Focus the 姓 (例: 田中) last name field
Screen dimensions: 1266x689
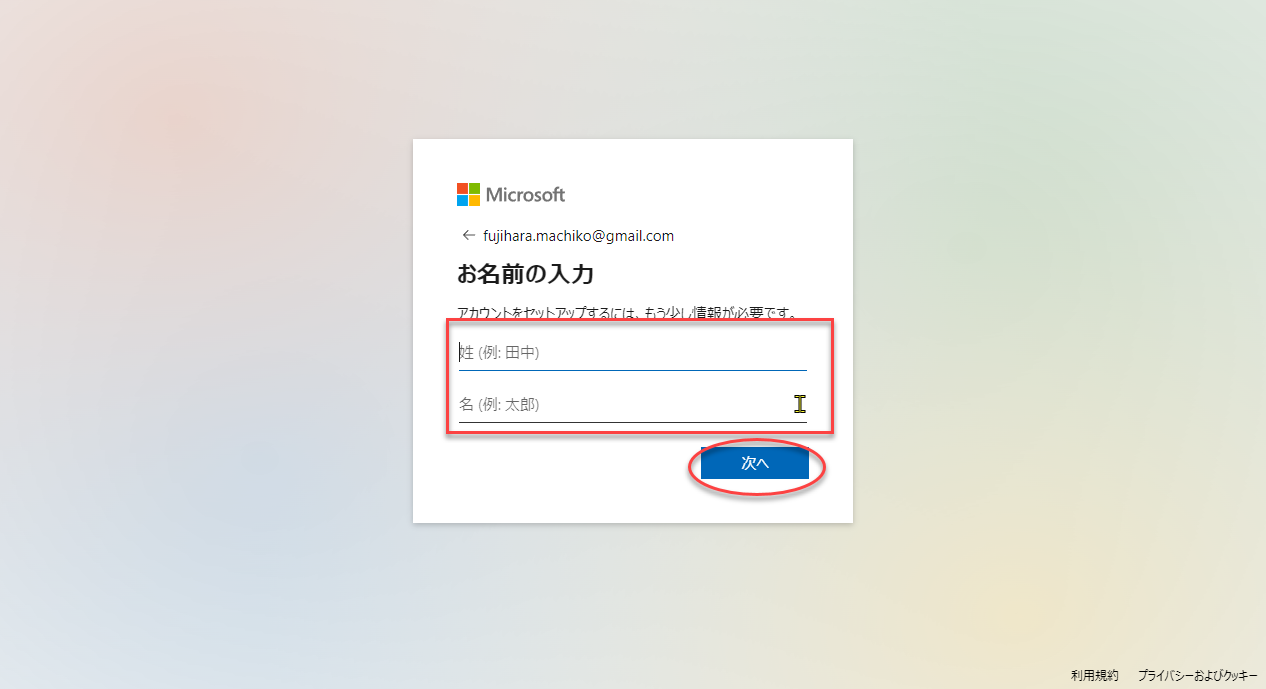(633, 352)
